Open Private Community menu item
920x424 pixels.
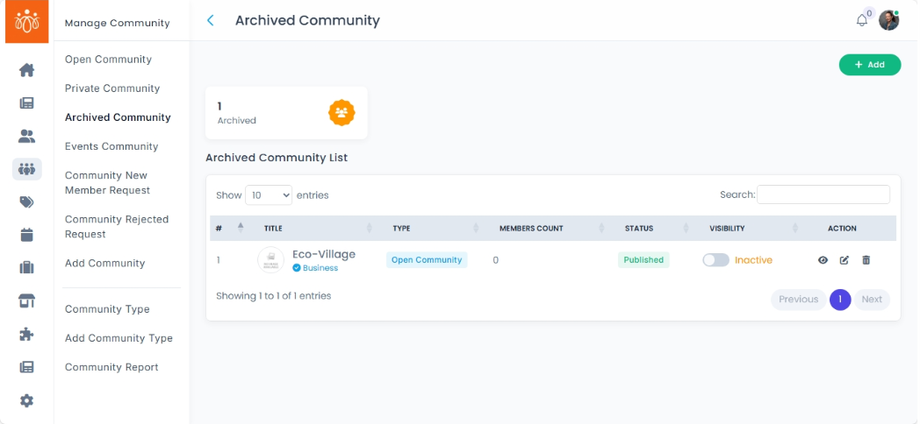pyautogui.click(x=112, y=88)
